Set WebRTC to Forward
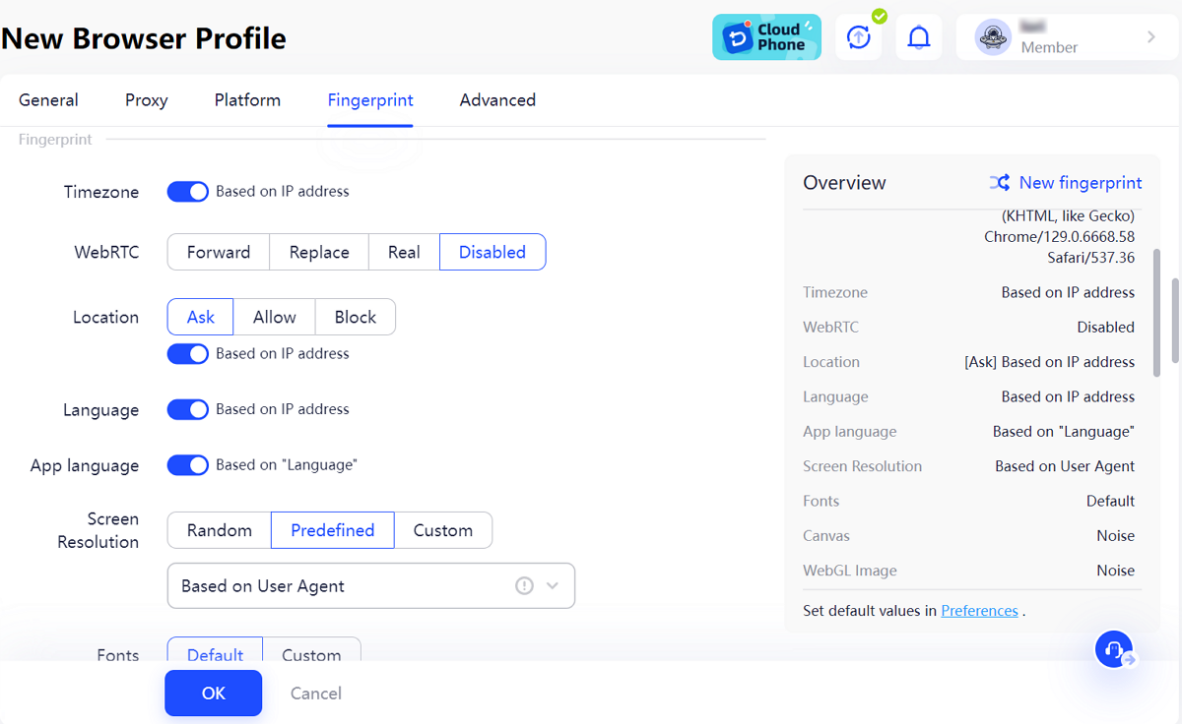Image resolution: width=1182 pixels, height=724 pixels. (x=219, y=252)
